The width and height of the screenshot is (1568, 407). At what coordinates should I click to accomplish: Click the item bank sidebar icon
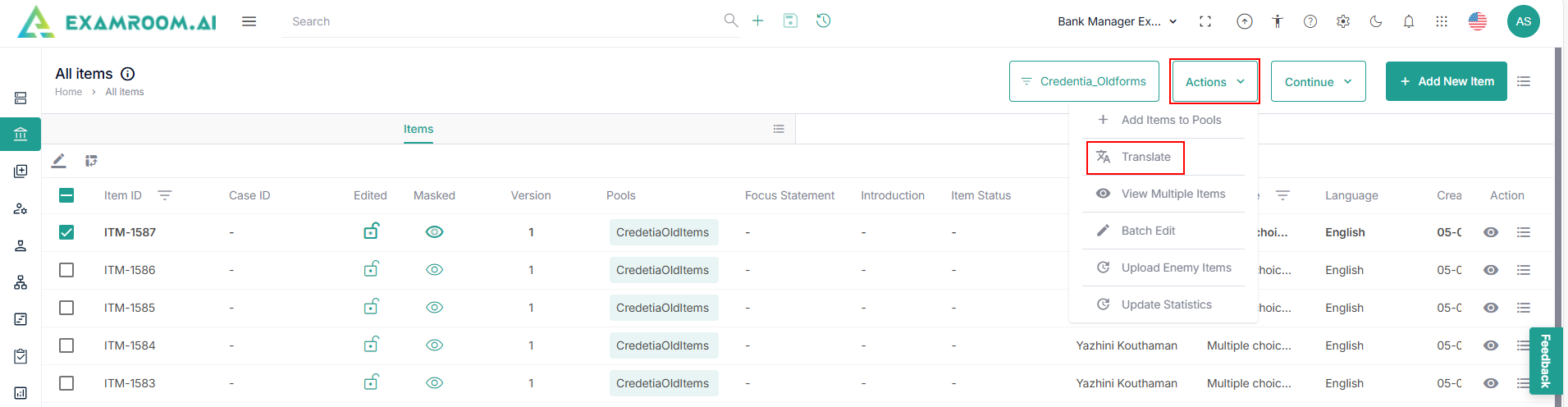[x=21, y=134]
